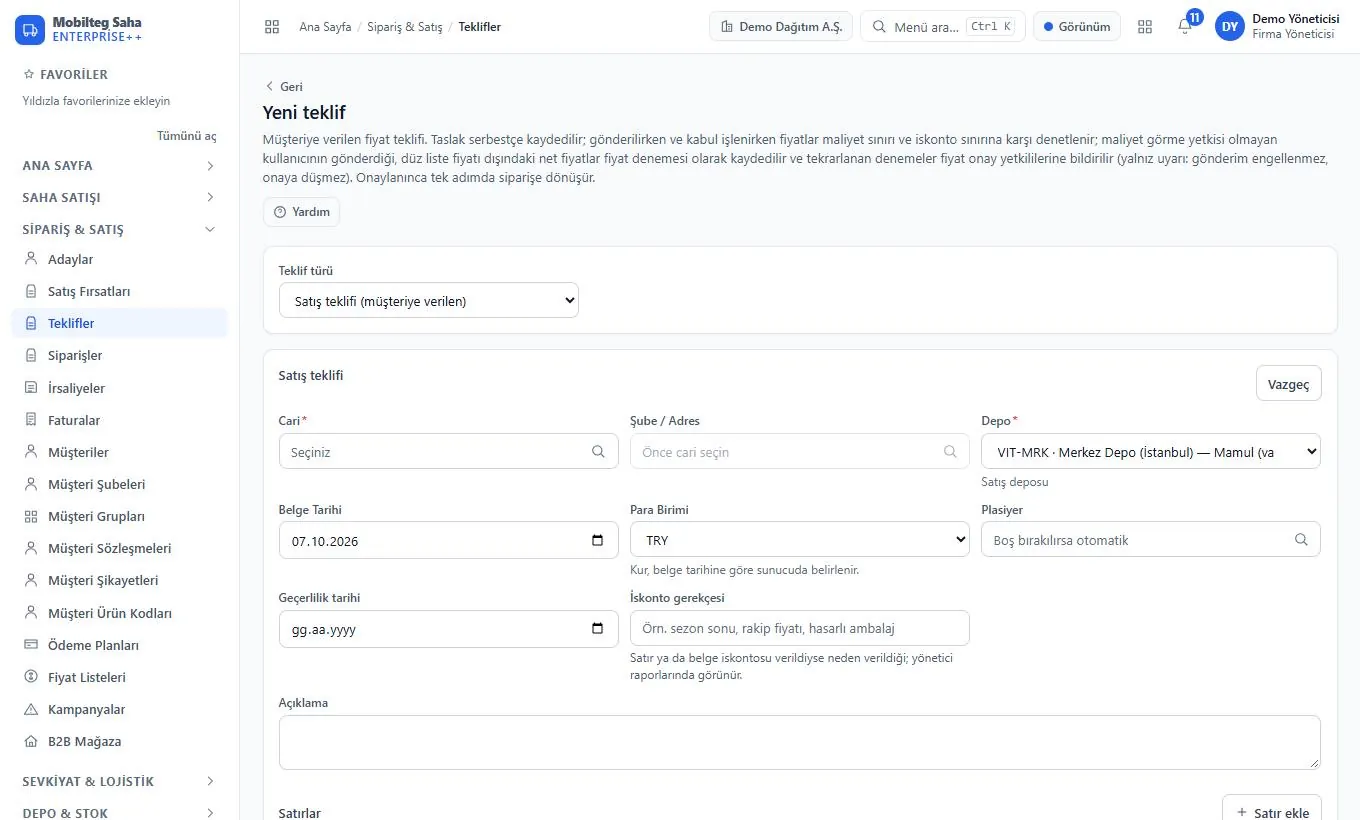
Task: Click the İskonto gerekçesi input field
Action: click(x=800, y=628)
